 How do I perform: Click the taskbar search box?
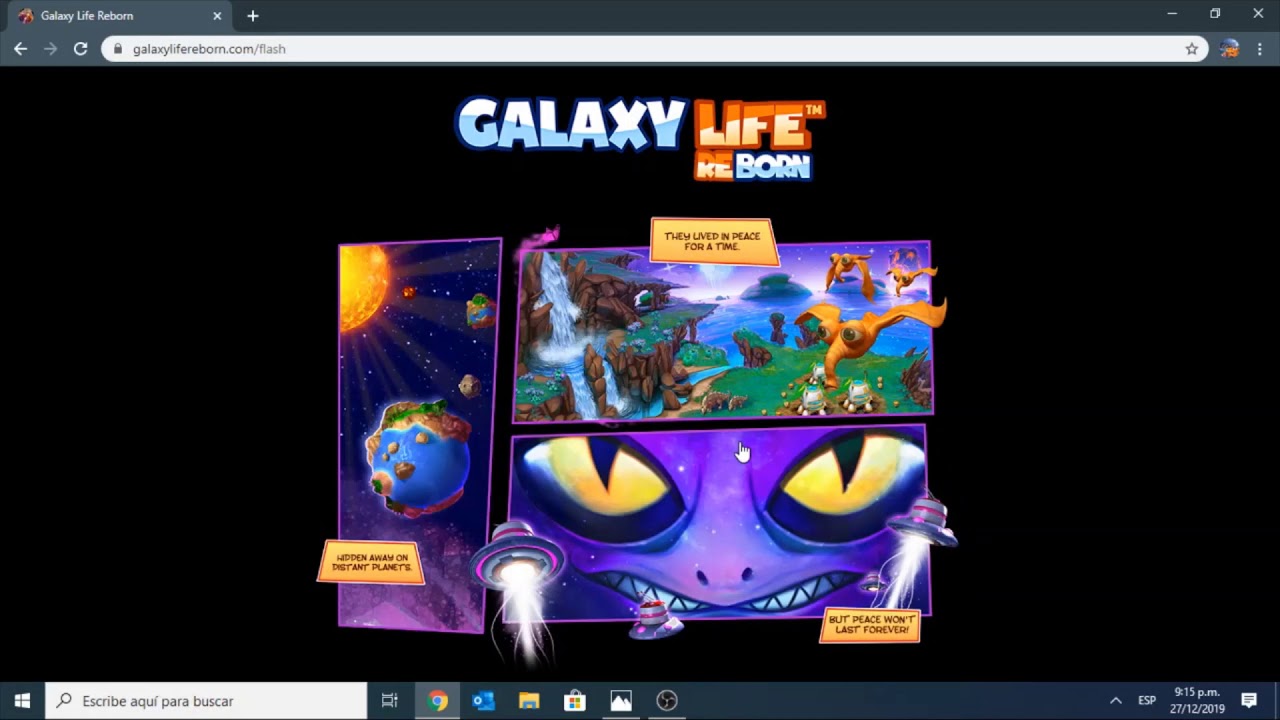click(207, 701)
